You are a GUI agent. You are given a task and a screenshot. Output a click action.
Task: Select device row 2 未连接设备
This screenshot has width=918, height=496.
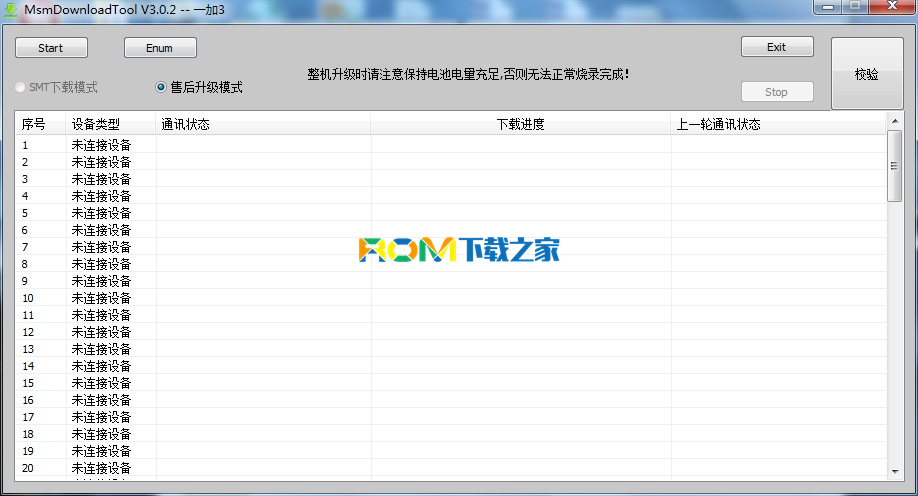coord(451,162)
